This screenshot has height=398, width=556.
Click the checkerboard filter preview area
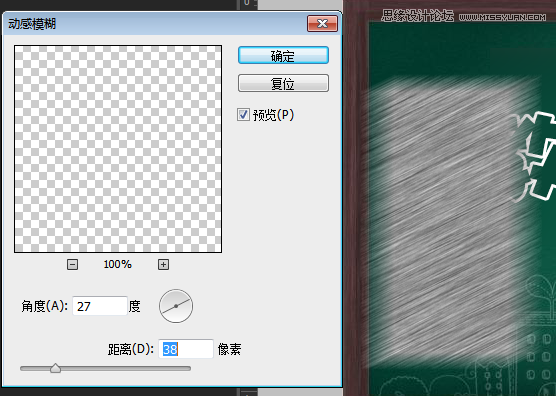point(118,149)
